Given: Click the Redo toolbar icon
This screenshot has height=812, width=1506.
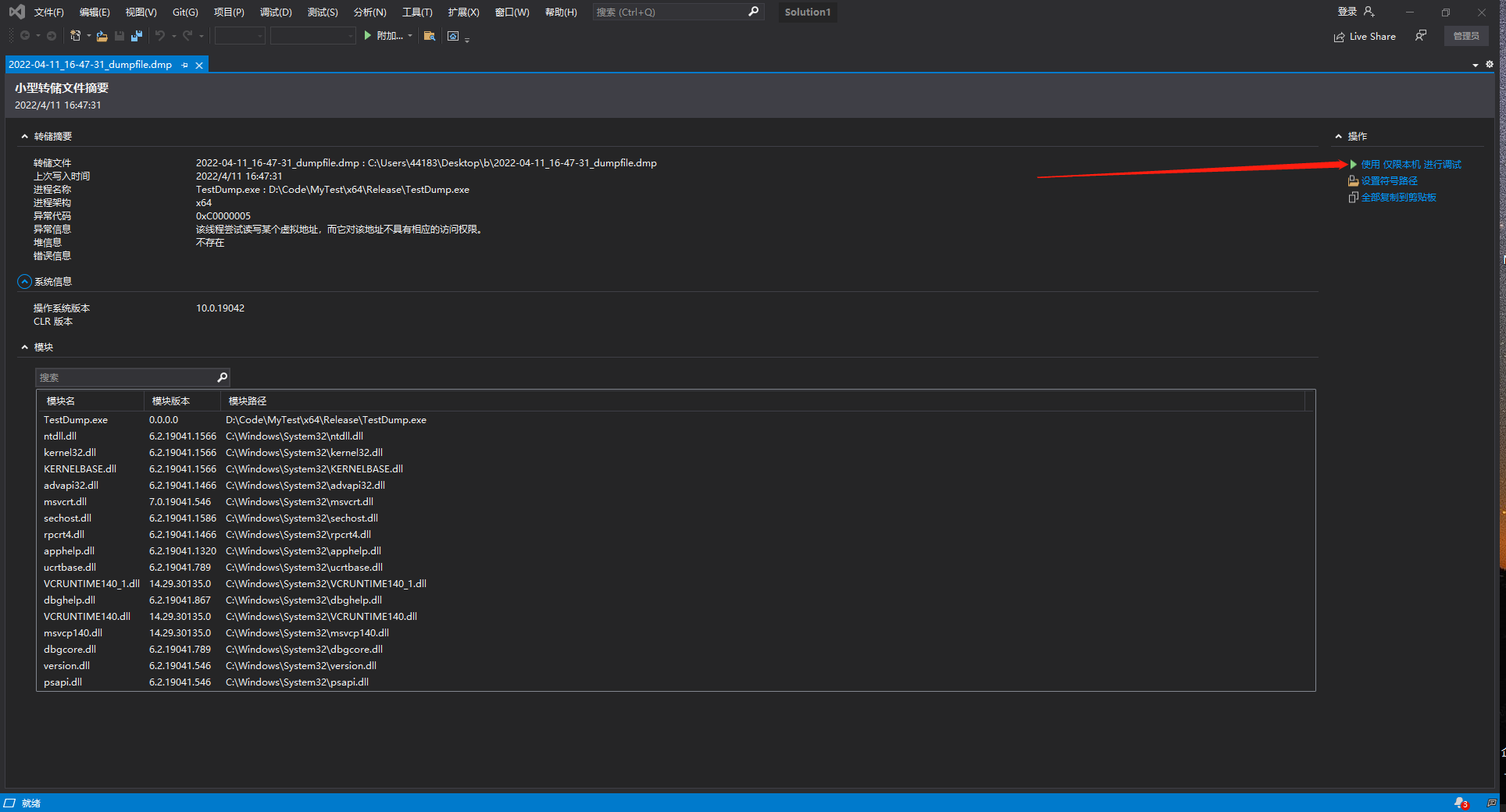Looking at the screenshot, I should tap(187, 36).
